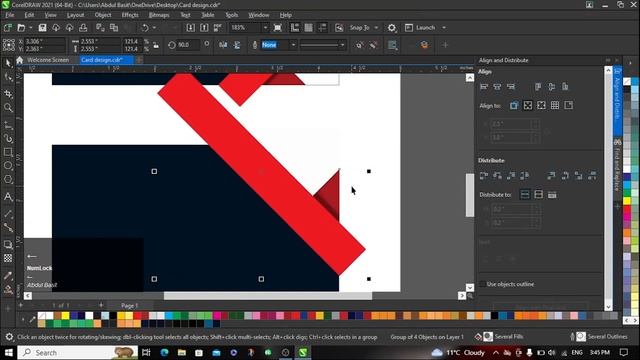This screenshot has width=640, height=360.
Task: Set Align to Grid
Action: point(555,106)
